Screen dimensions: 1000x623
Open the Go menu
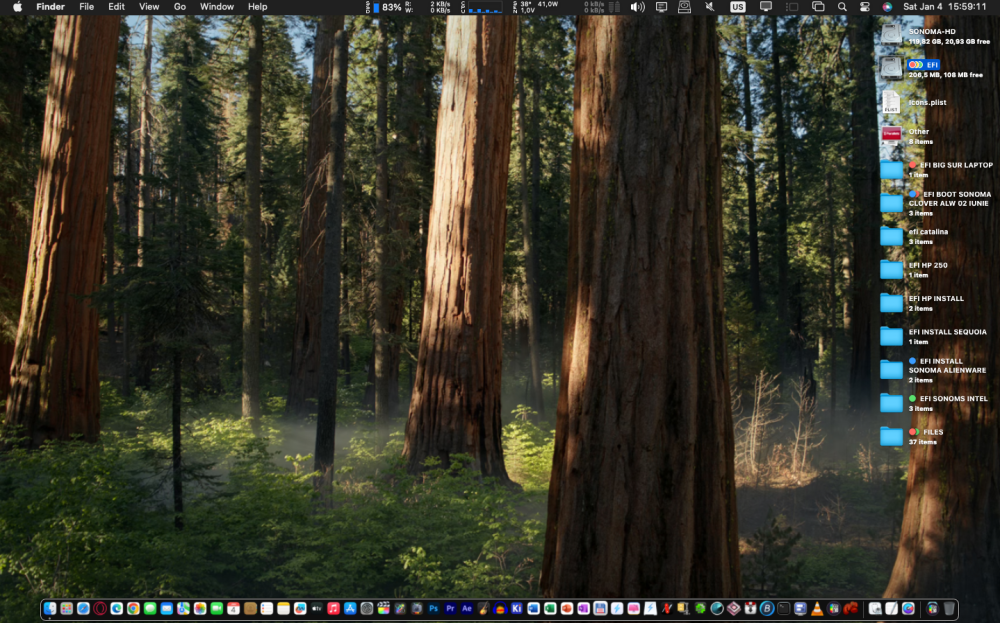coord(180,7)
